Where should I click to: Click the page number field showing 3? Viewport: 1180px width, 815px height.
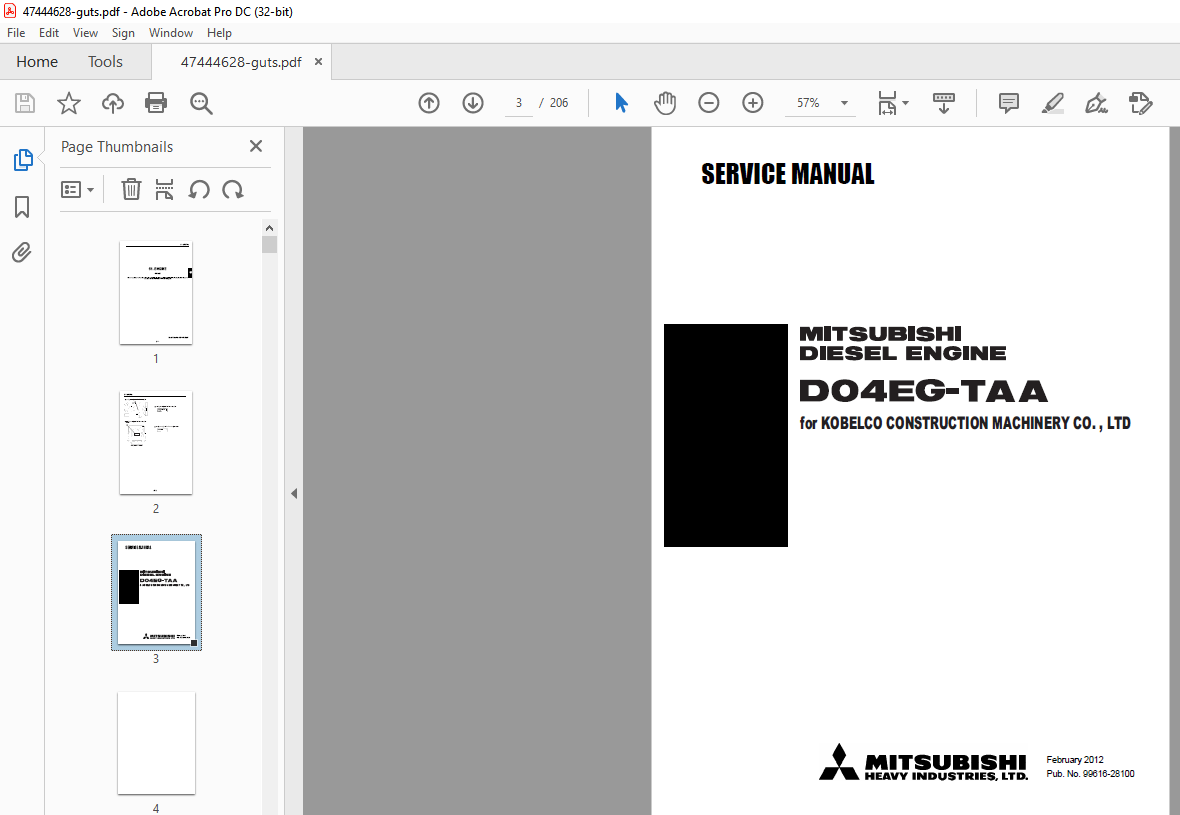tap(519, 103)
